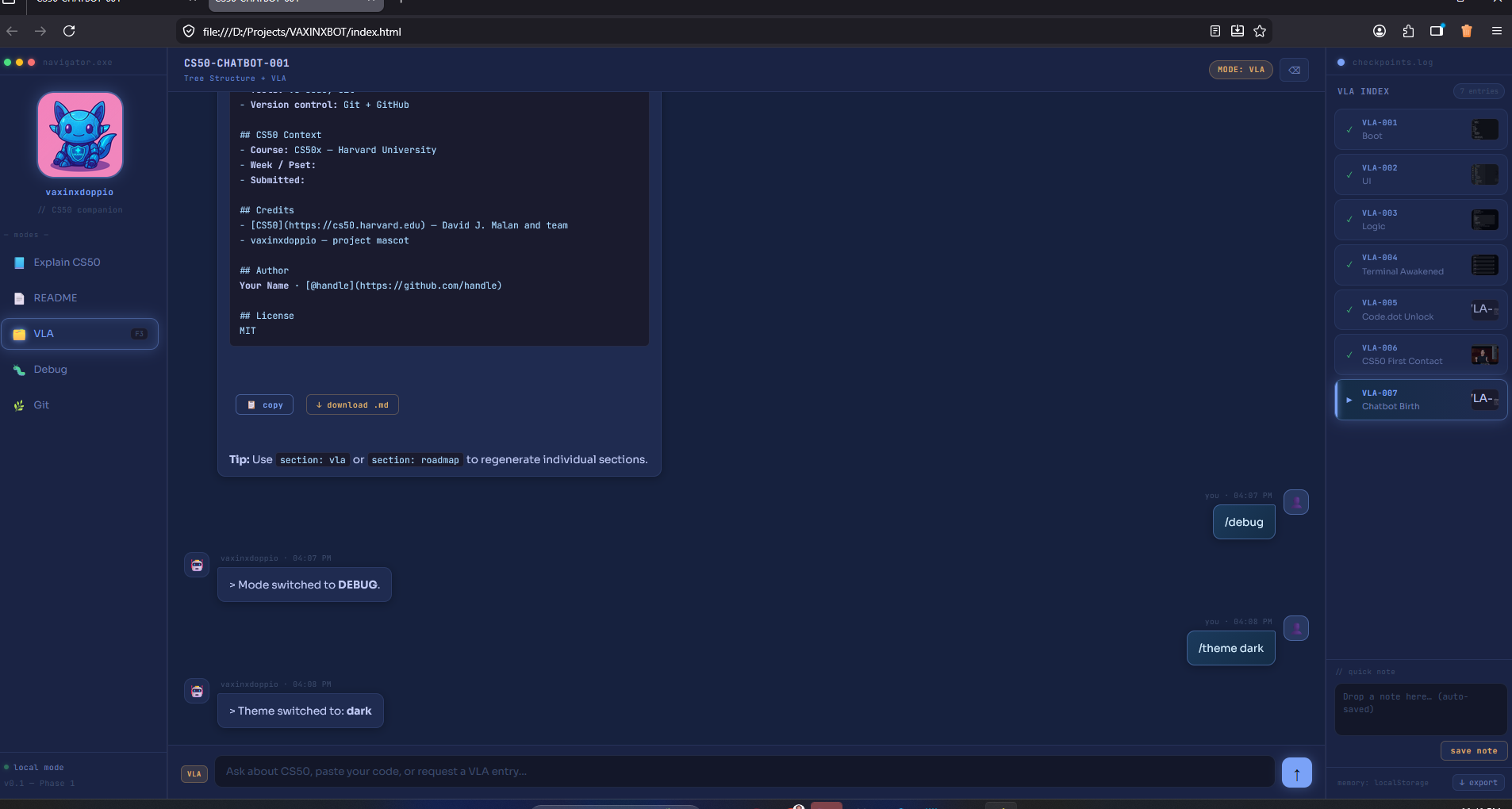Screen dimensions: 1512x809
Task: Click the install/download page icon in address bar
Action: pyautogui.click(x=1238, y=31)
